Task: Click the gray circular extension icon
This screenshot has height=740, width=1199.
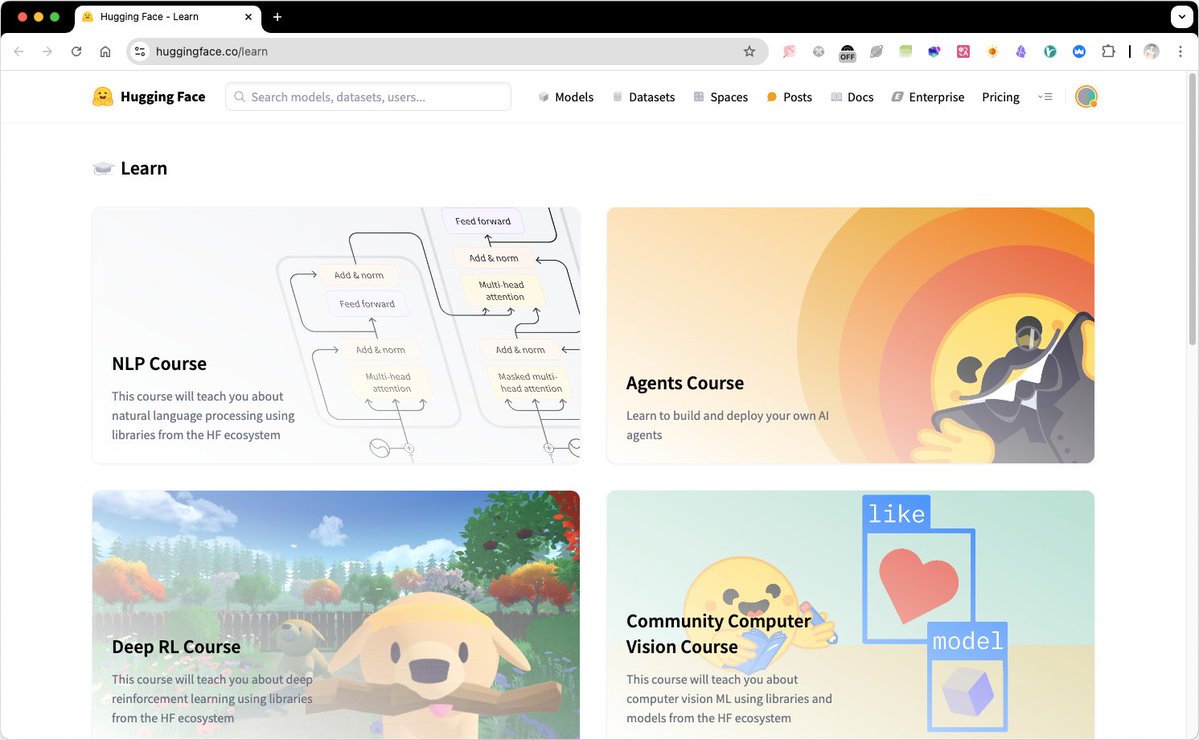Action: point(818,51)
